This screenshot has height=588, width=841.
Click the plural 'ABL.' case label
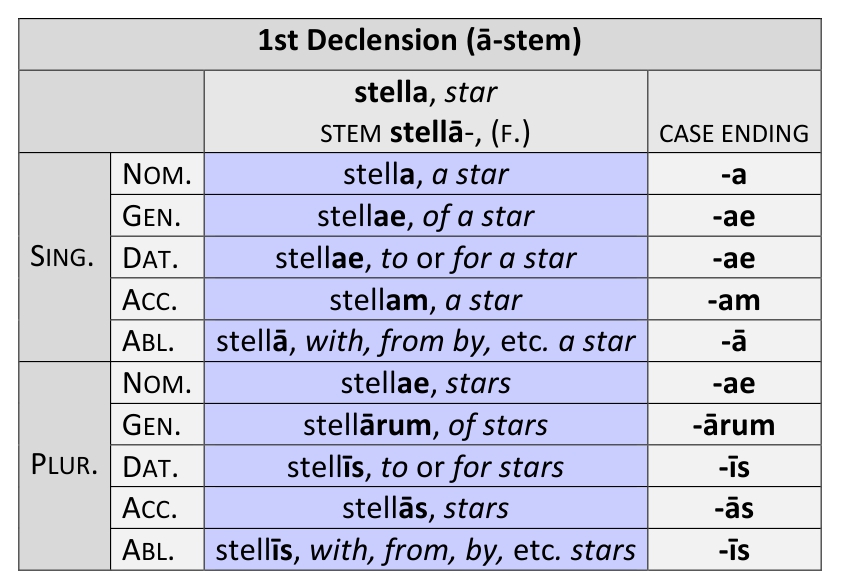point(157,550)
